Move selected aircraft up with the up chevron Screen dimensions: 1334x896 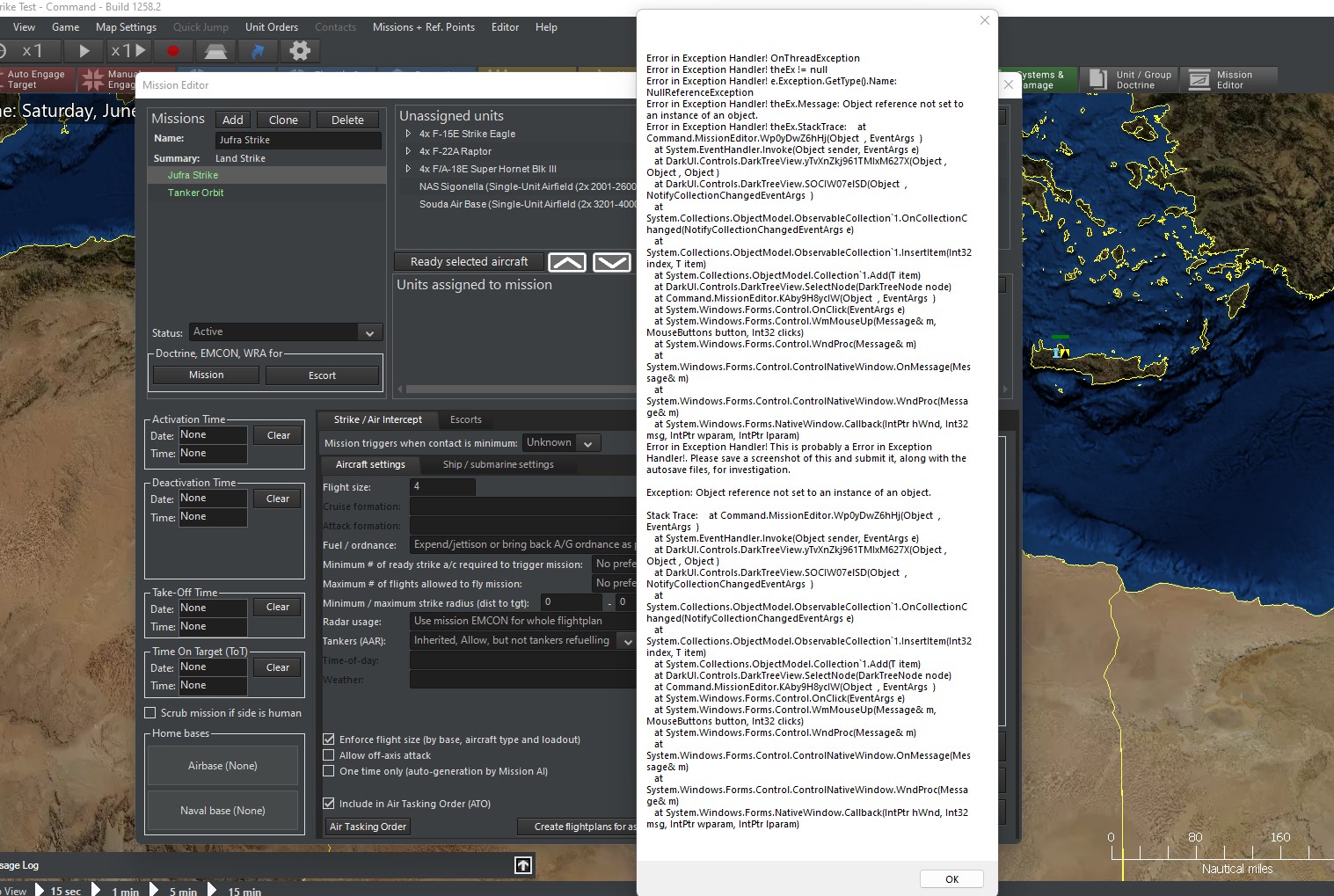(x=567, y=262)
